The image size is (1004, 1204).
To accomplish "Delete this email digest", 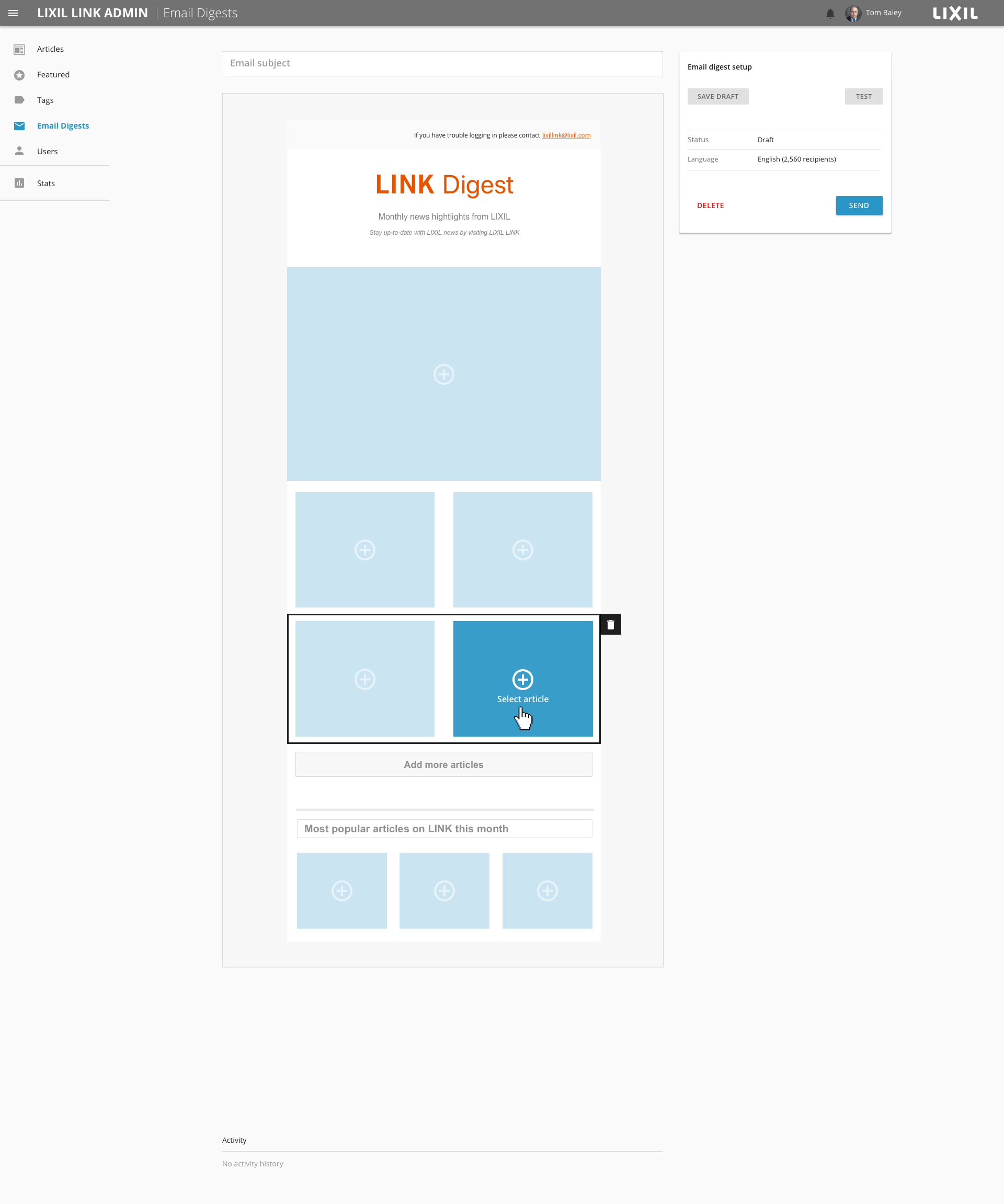I will click(711, 206).
